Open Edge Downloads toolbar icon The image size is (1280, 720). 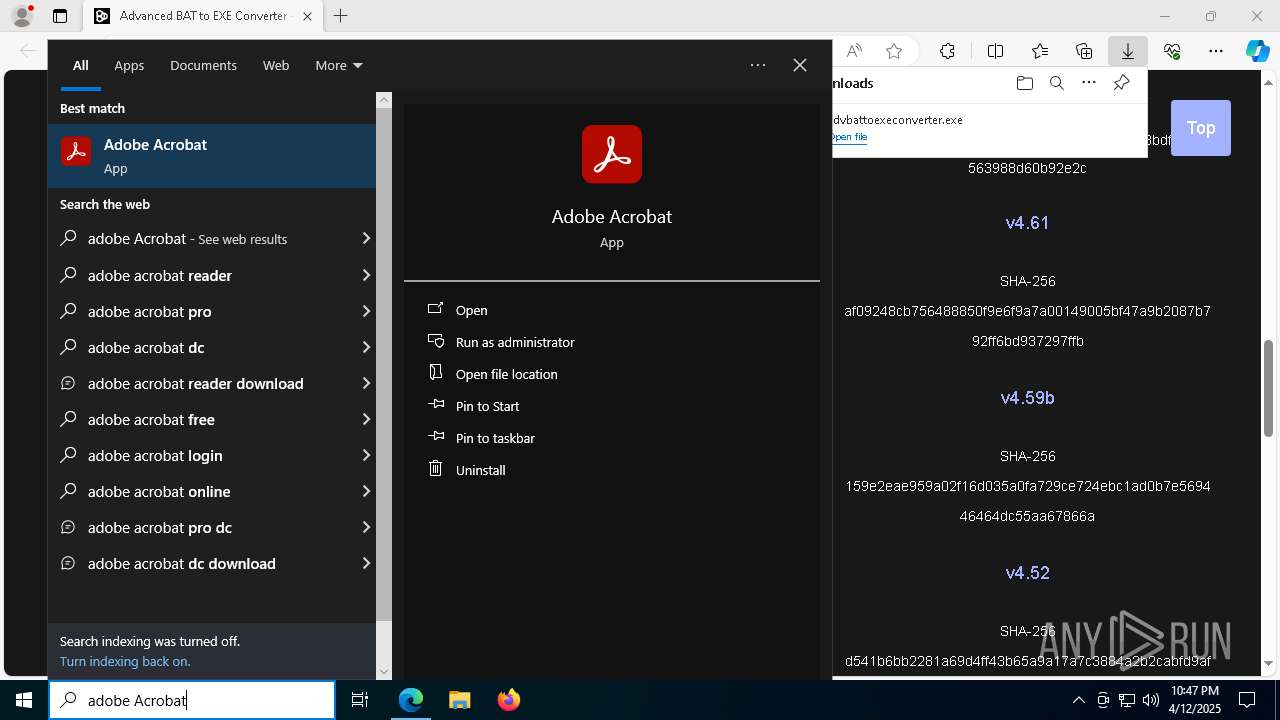pyautogui.click(x=1127, y=51)
